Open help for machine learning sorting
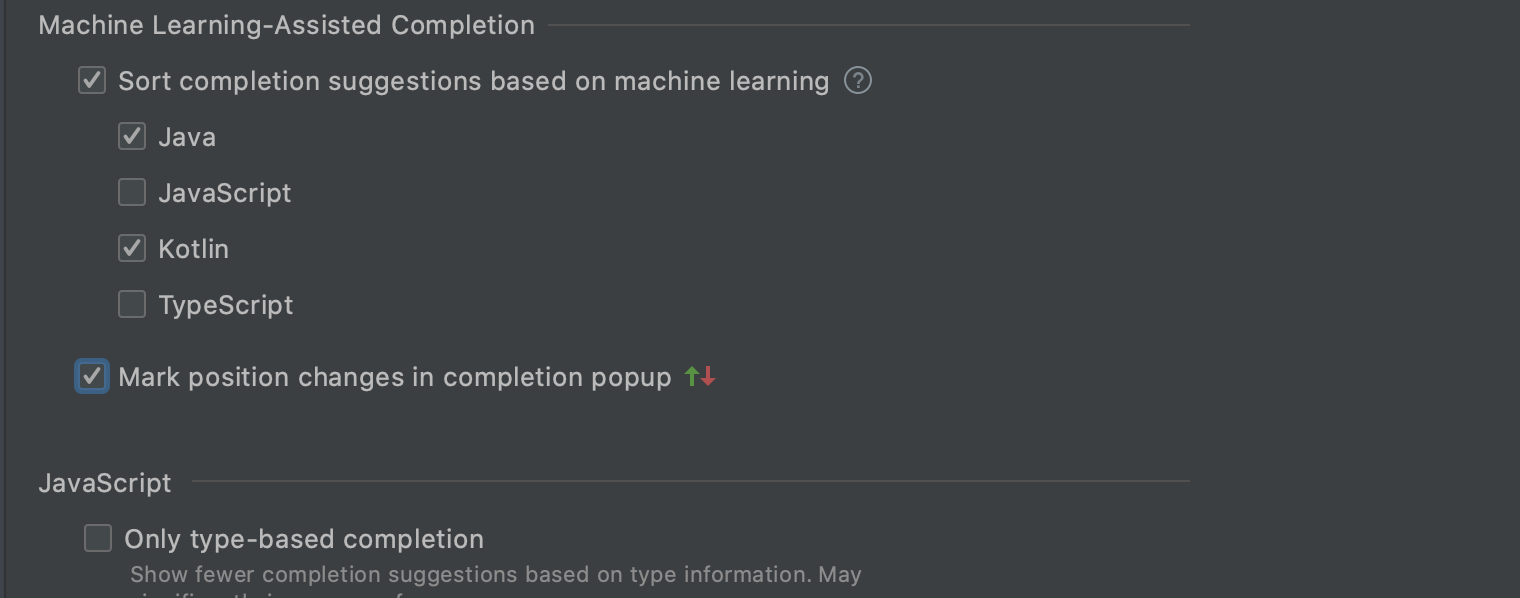1520x598 pixels. click(858, 80)
